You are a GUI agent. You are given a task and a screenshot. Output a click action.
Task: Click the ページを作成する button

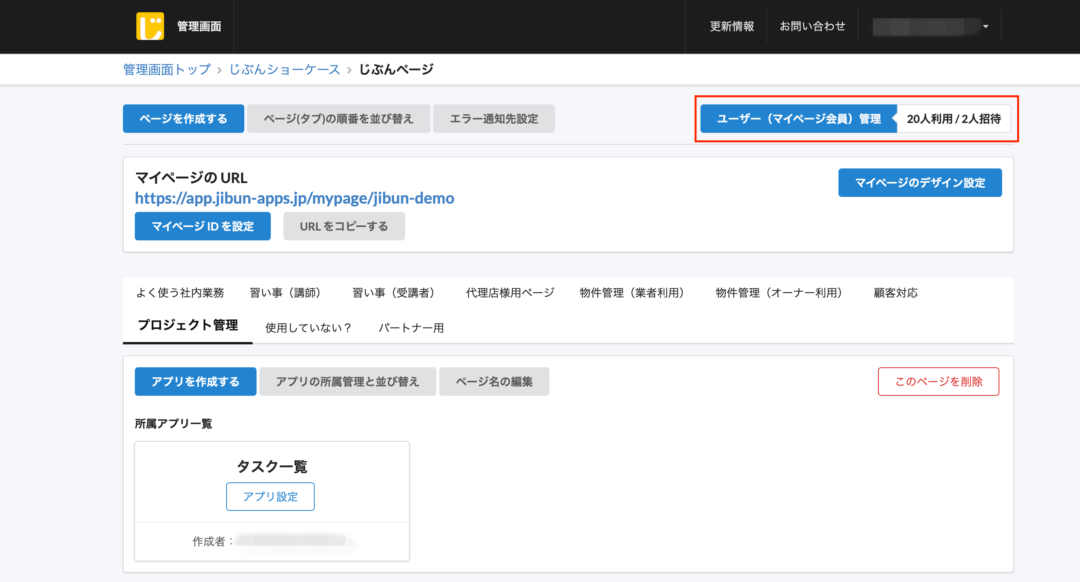(183, 118)
